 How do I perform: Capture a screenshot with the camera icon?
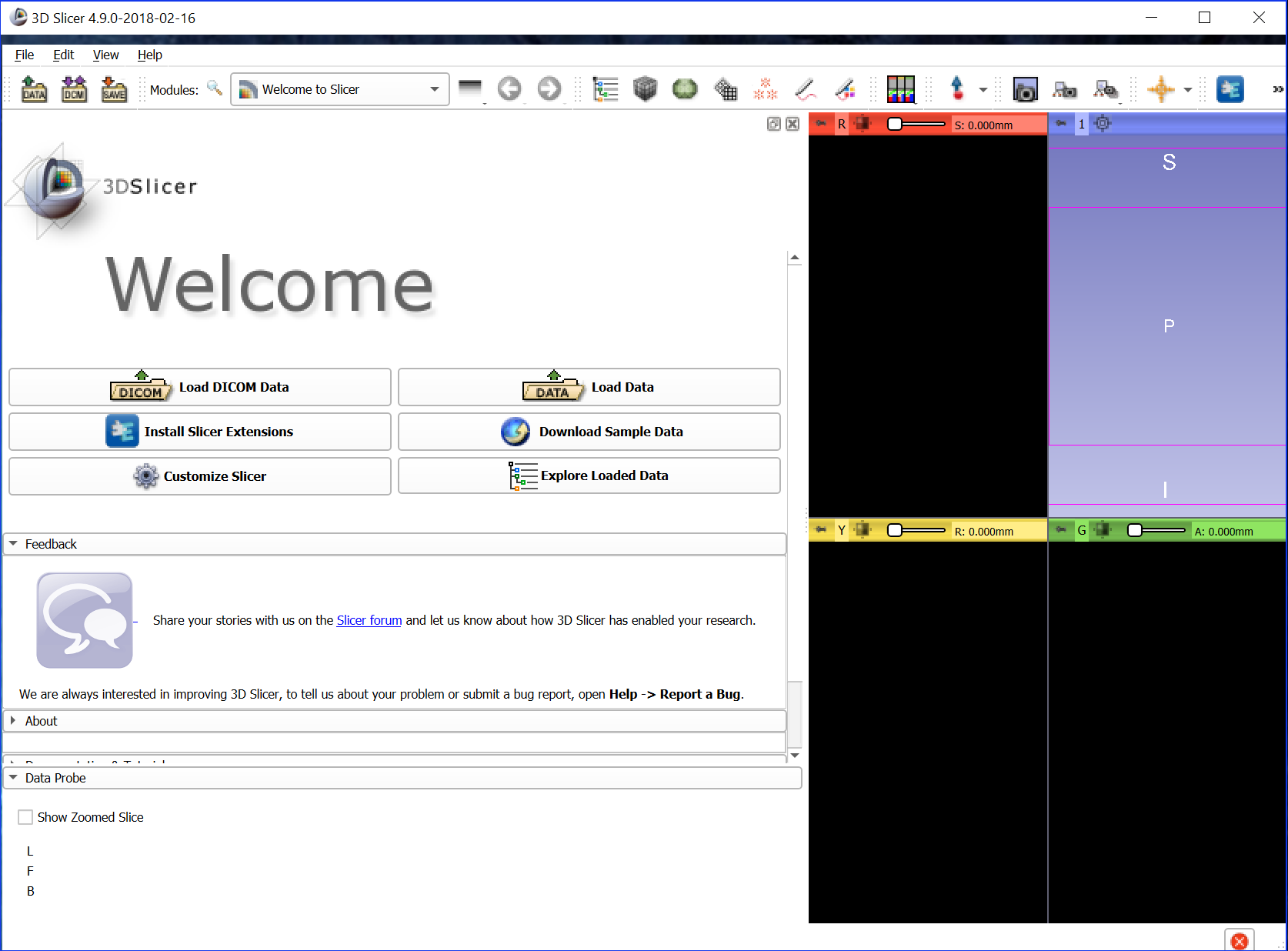point(1025,89)
